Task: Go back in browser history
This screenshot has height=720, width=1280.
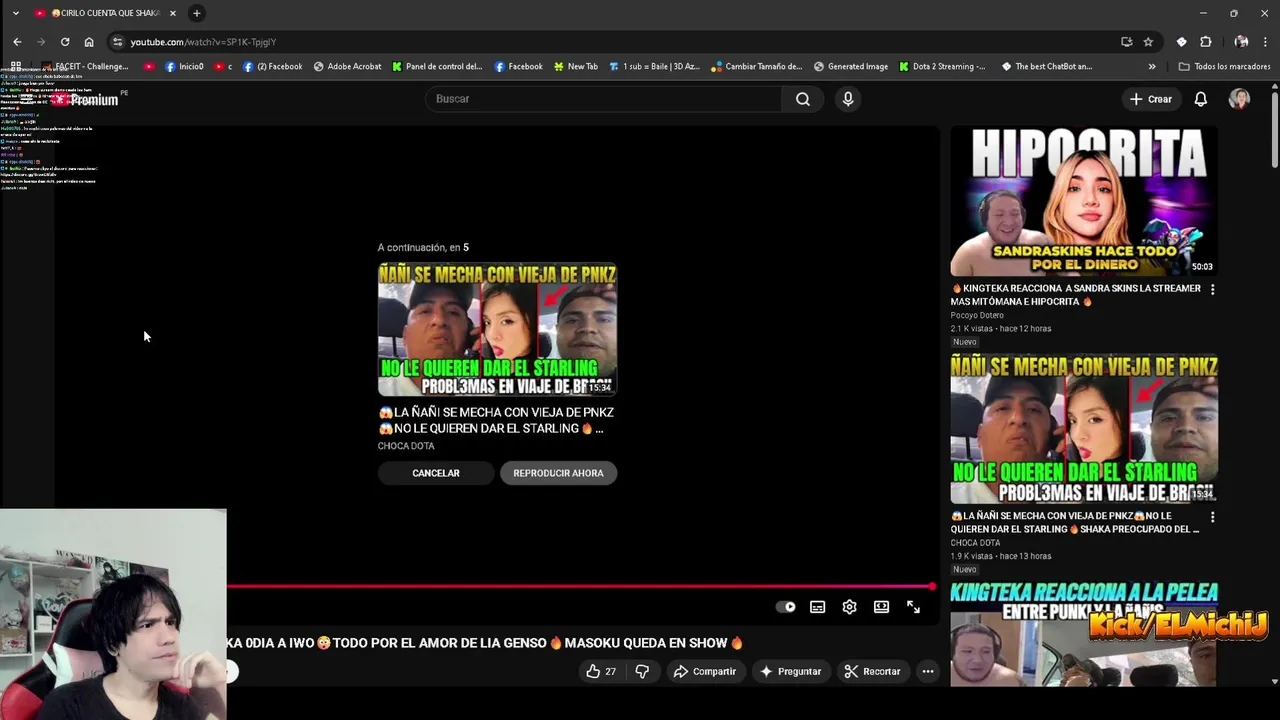Action: (17, 42)
